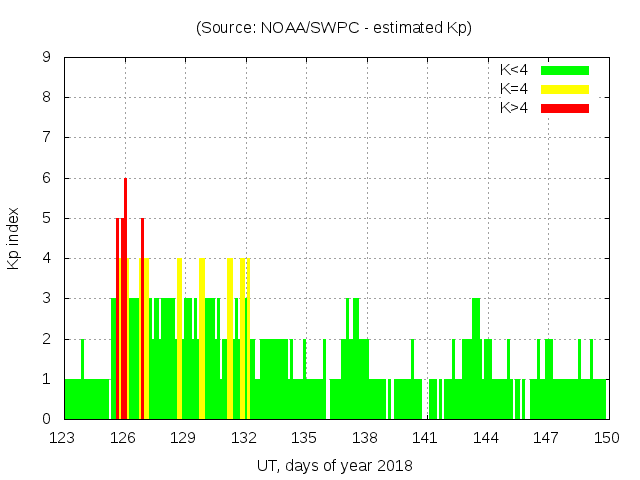Click the 135 day tick label

click(x=304, y=438)
